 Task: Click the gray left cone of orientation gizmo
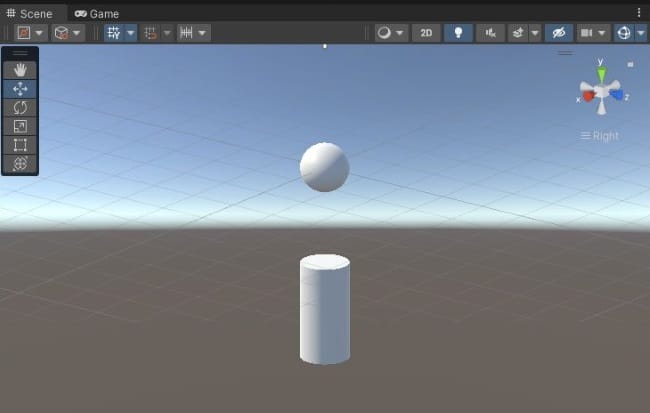587,87
